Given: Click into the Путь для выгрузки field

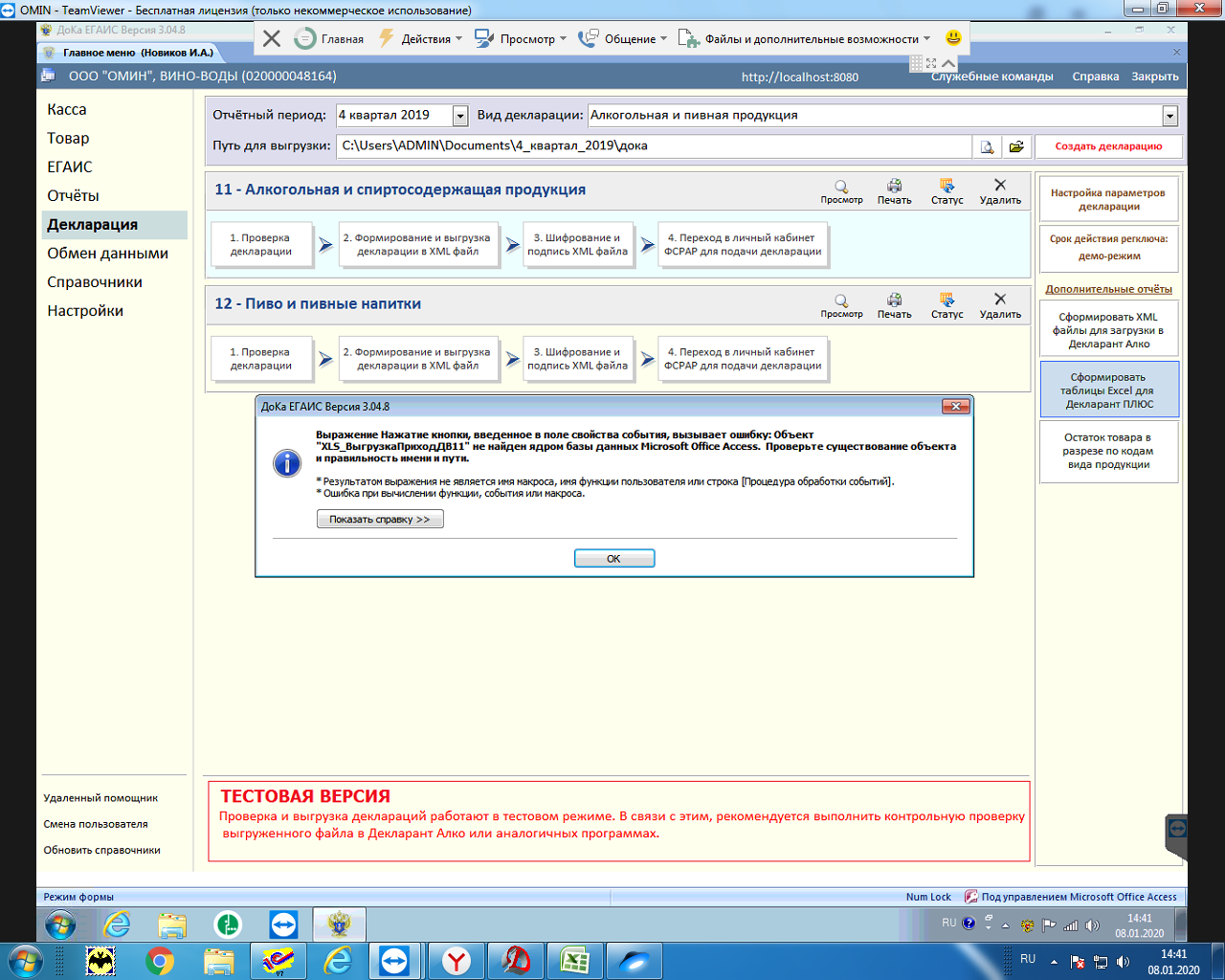Looking at the screenshot, I should pos(651,146).
